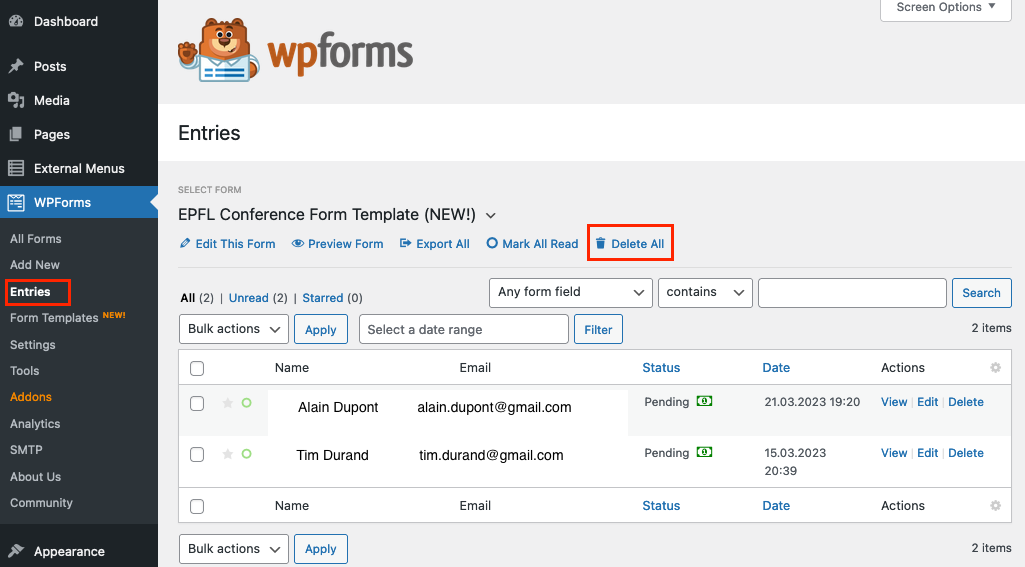Toggle read status circle for Alain Dupont
1025x567 pixels.
246,403
